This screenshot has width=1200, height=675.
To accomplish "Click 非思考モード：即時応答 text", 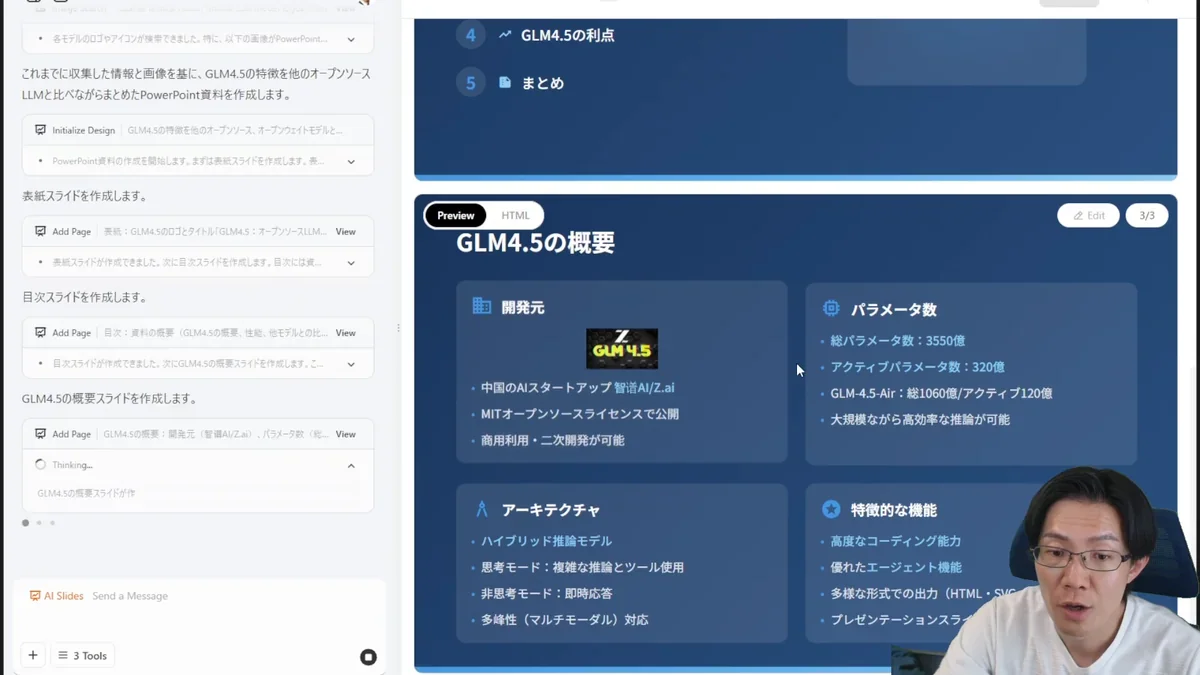I will coord(546,593).
